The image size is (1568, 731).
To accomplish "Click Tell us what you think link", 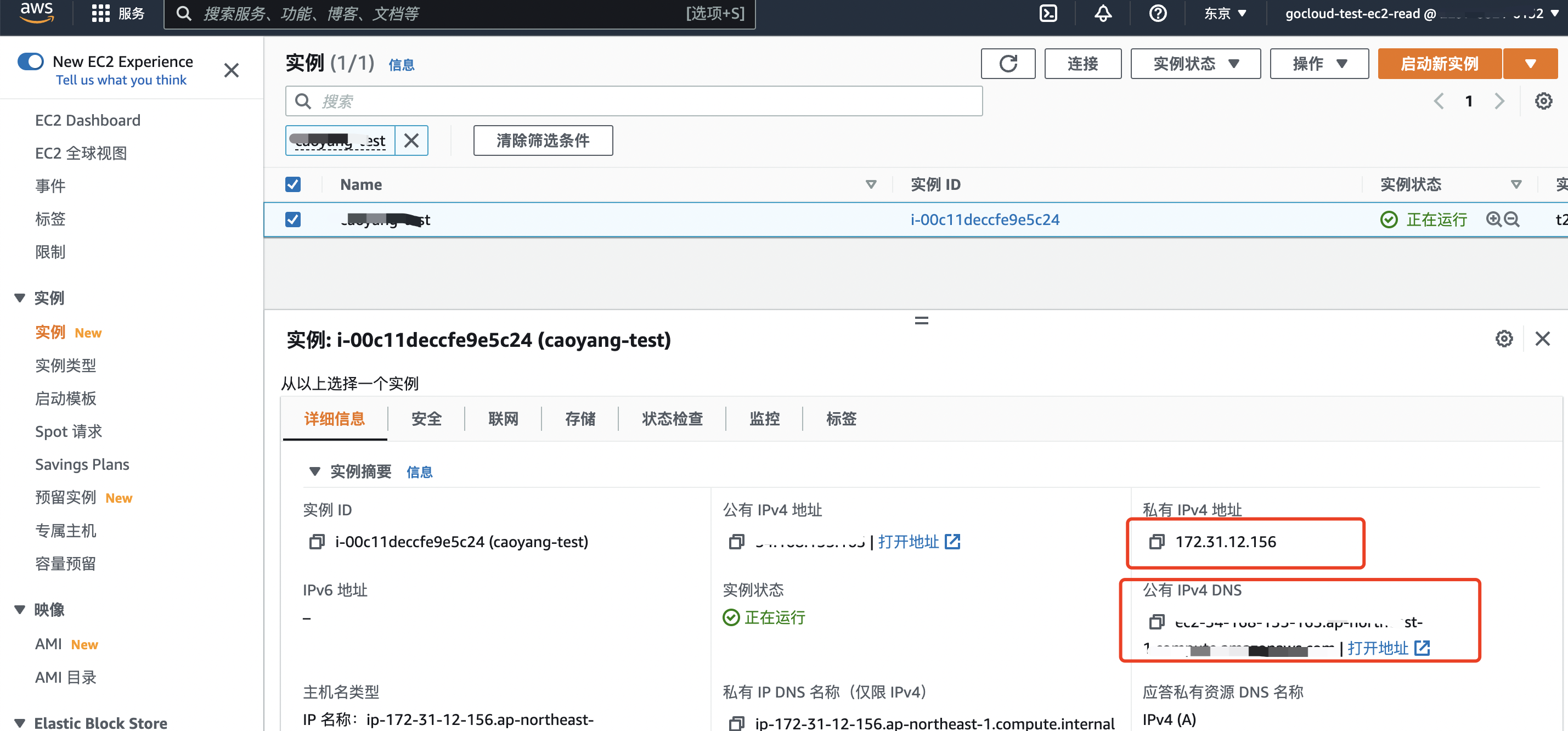I will tap(121, 80).
